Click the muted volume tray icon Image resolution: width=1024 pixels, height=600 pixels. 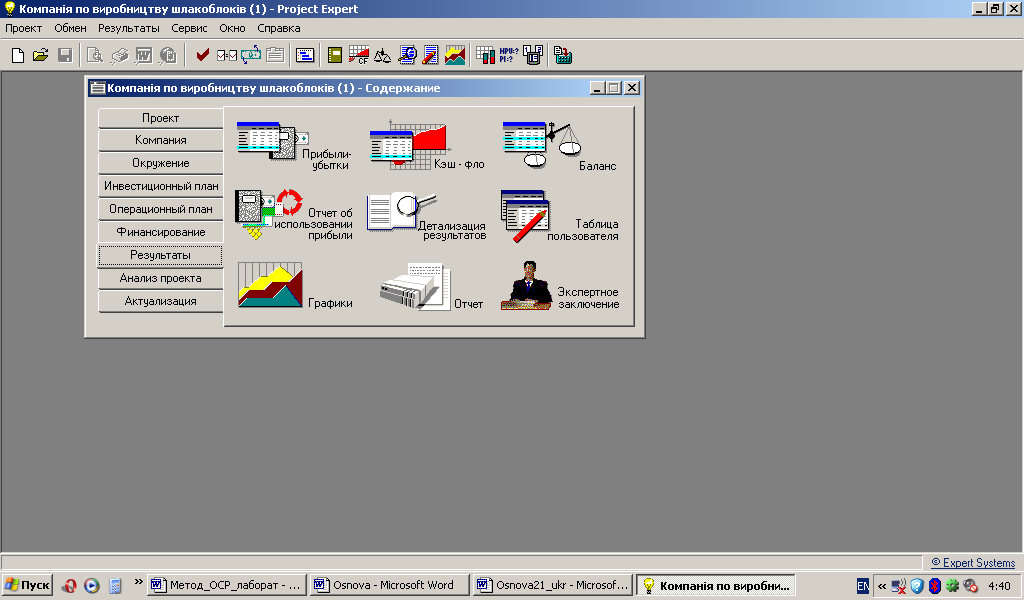point(970,586)
